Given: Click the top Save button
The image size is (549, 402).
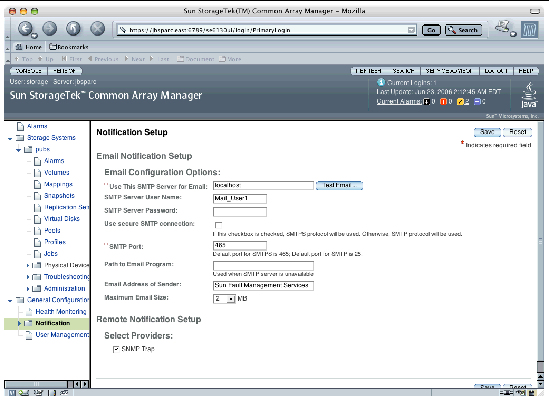Looking at the screenshot, I should (487, 132).
